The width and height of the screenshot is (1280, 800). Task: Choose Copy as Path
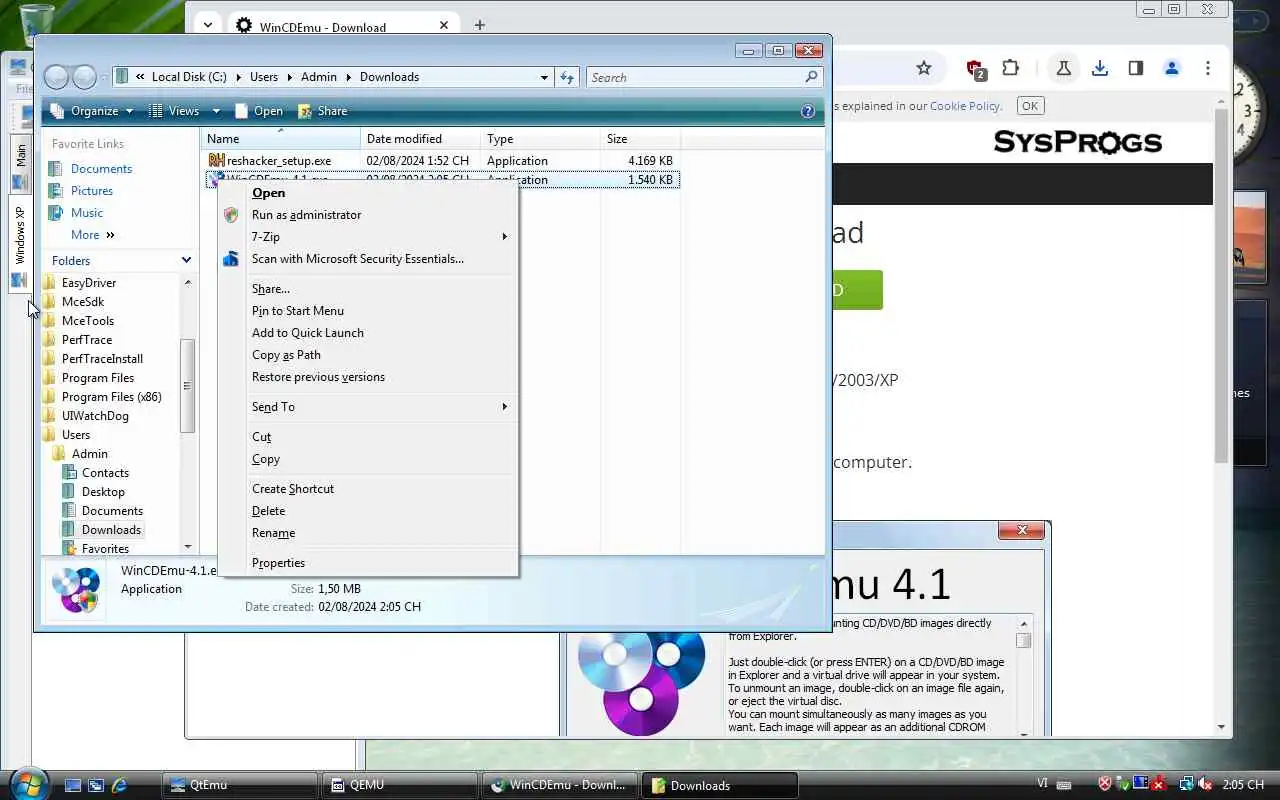click(x=368, y=355)
